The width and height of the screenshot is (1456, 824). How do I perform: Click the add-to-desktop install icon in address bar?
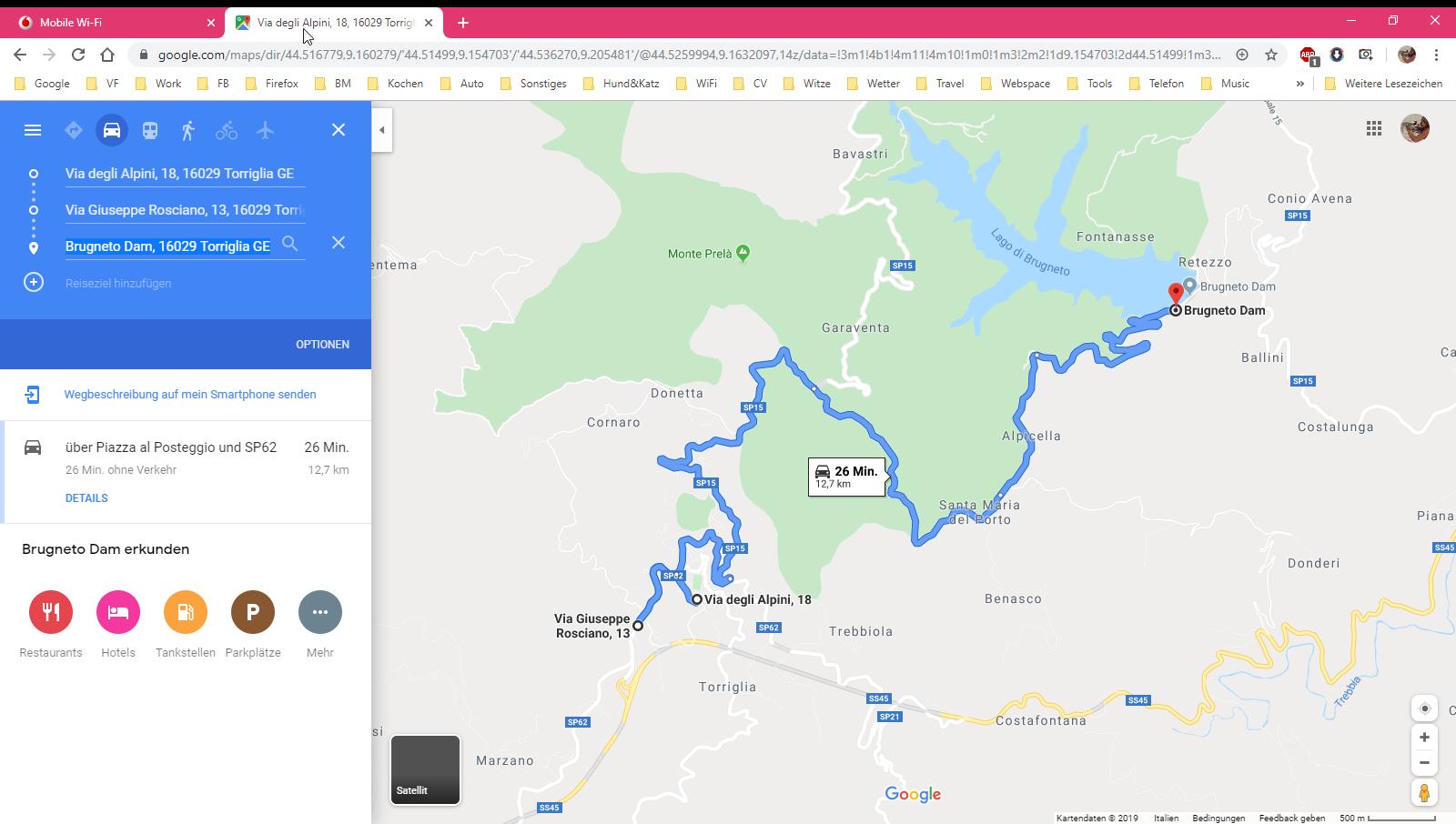point(1242,55)
